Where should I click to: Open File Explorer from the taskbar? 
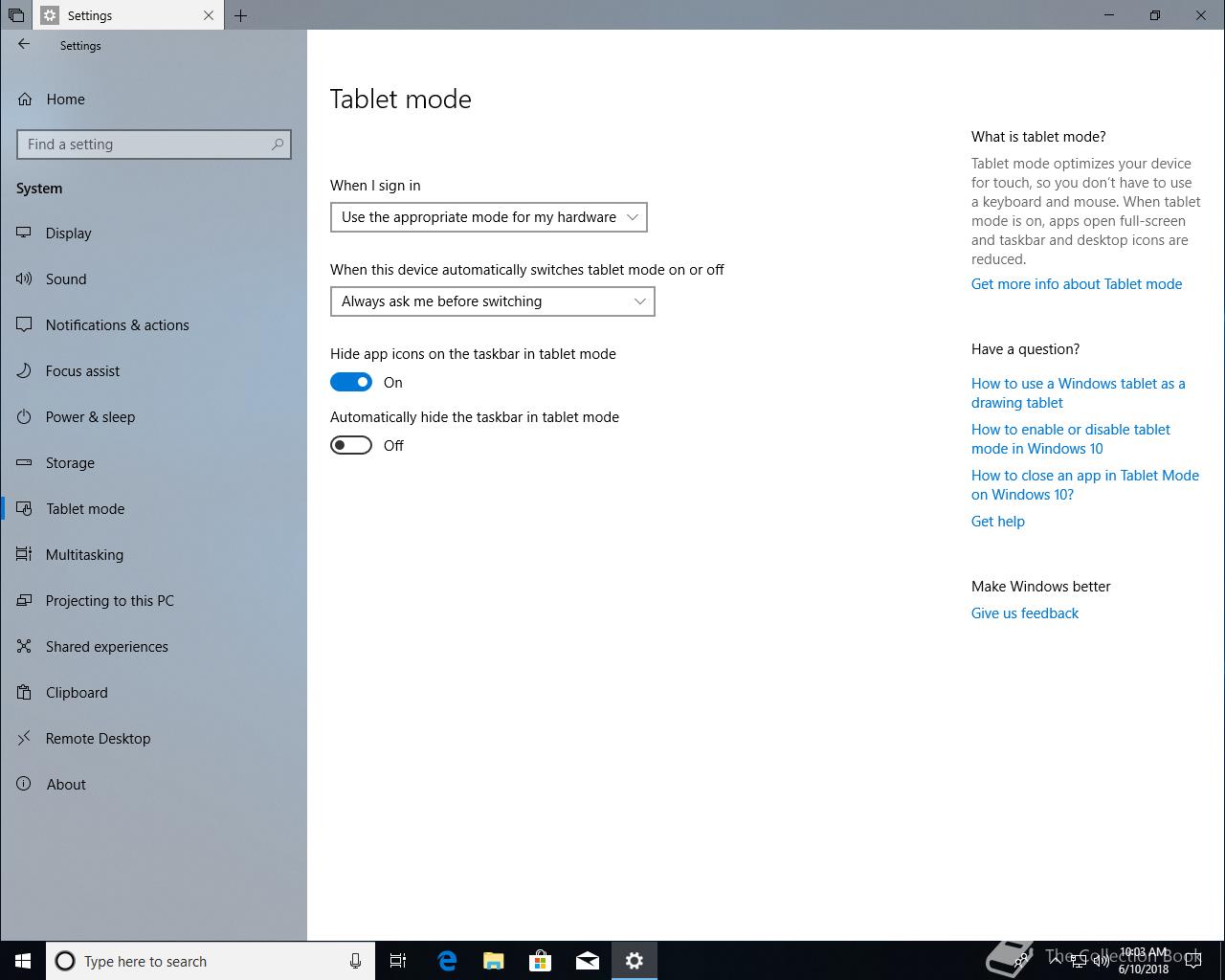tap(494, 961)
